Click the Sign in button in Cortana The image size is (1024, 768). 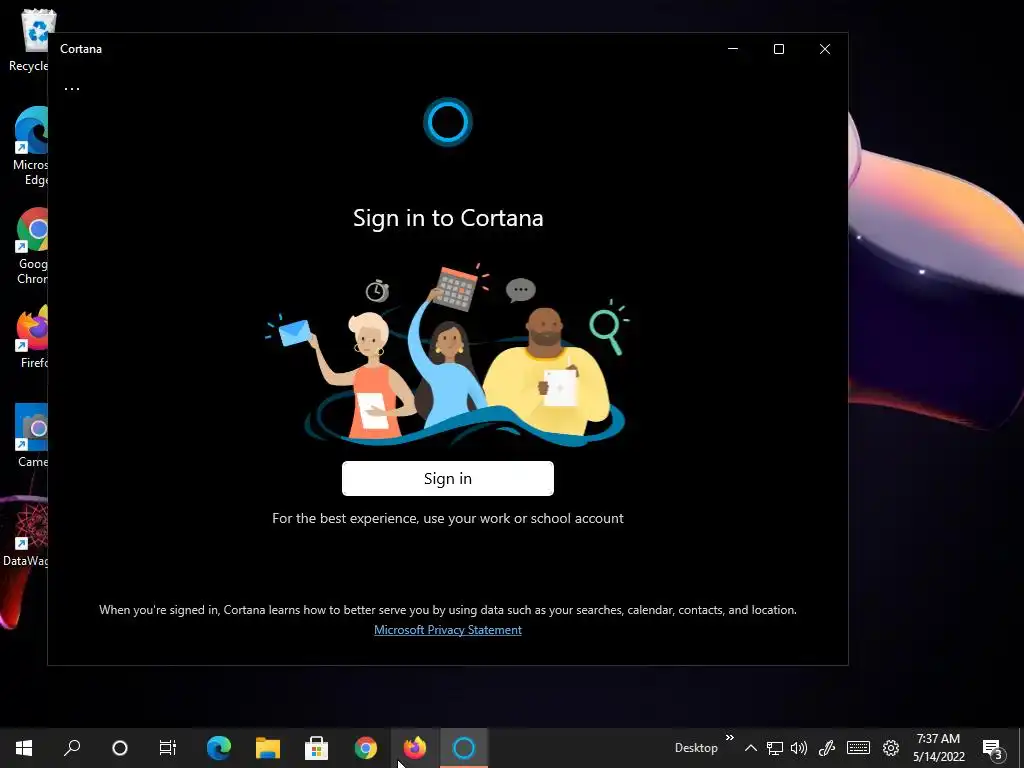point(447,478)
